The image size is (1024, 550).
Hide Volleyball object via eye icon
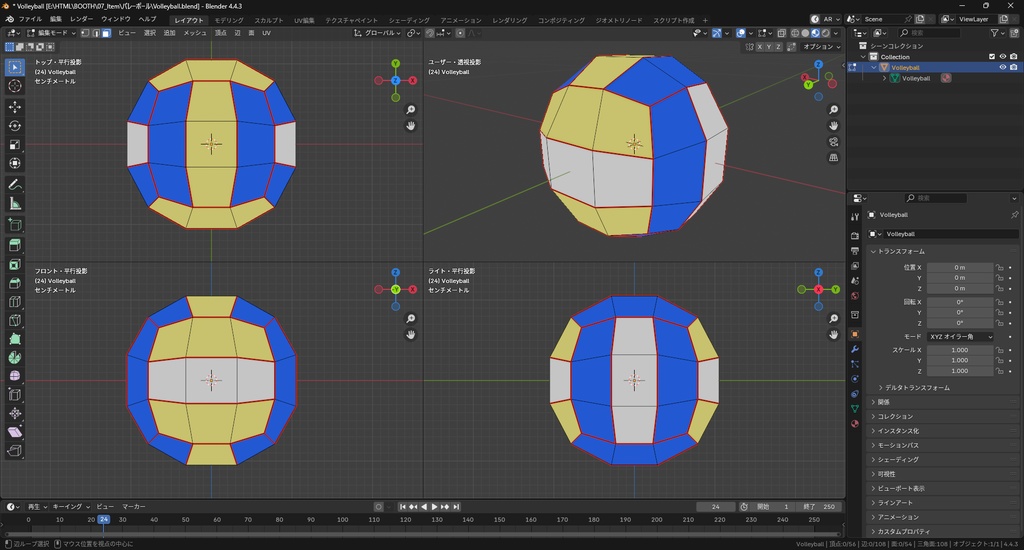click(1002, 67)
